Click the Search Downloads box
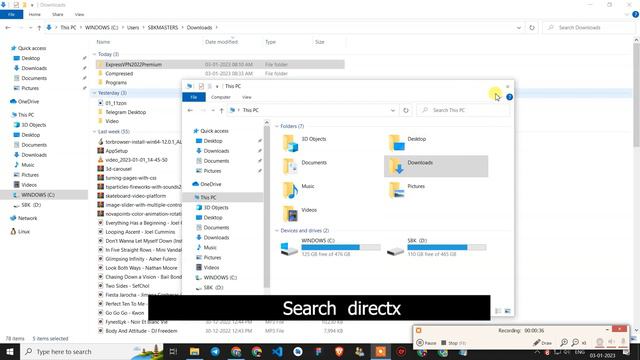 [590, 28]
